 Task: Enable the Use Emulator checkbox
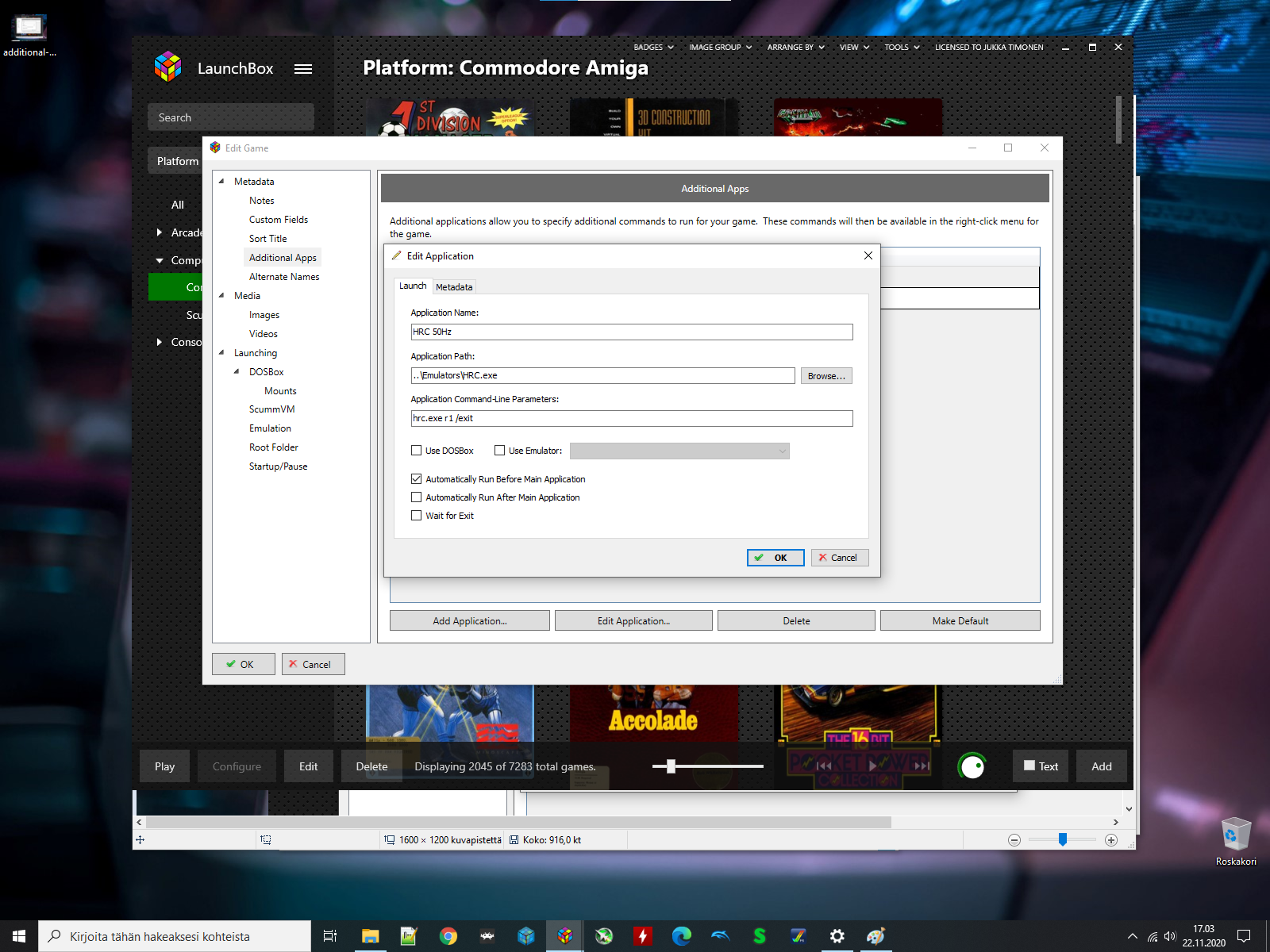click(499, 451)
